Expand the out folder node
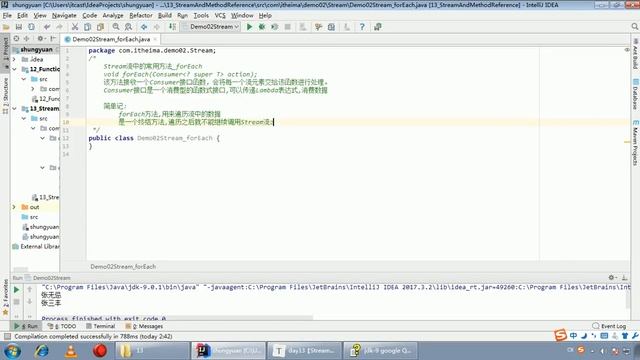 [x=15, y=207]
